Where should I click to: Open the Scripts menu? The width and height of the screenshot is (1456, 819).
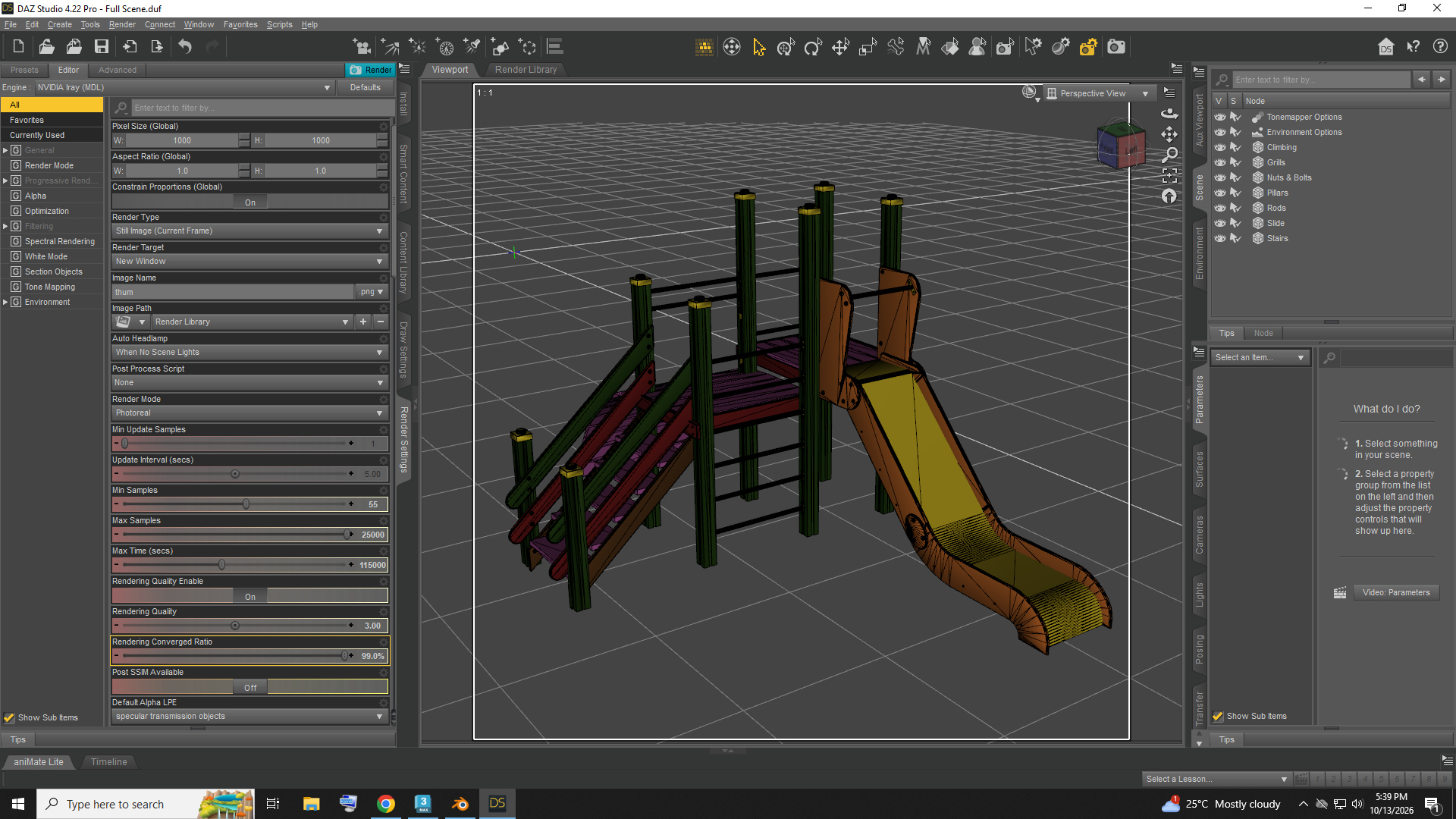[279, 24]
